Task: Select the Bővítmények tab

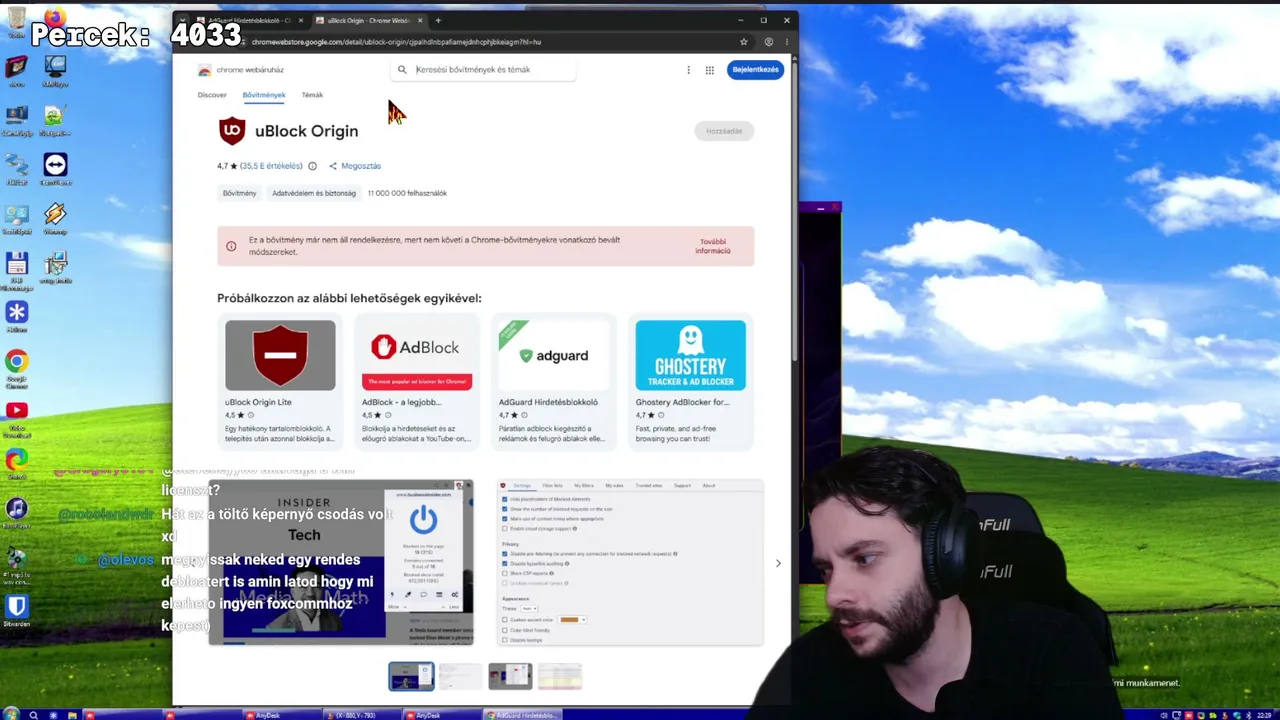Action: [x=264, y=95]
